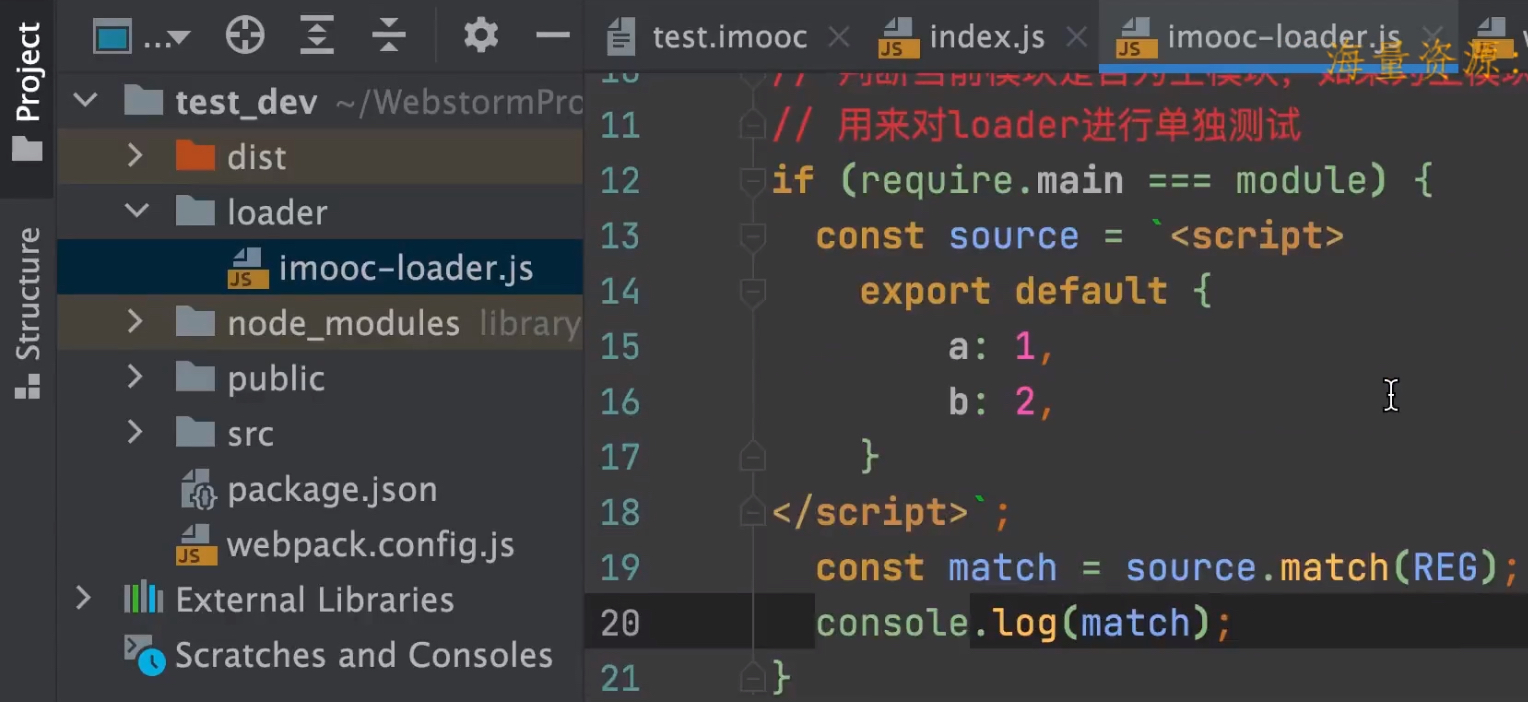Click the Structure tab icon
The image size is (1528, 702).
click(x=27, y=386)
